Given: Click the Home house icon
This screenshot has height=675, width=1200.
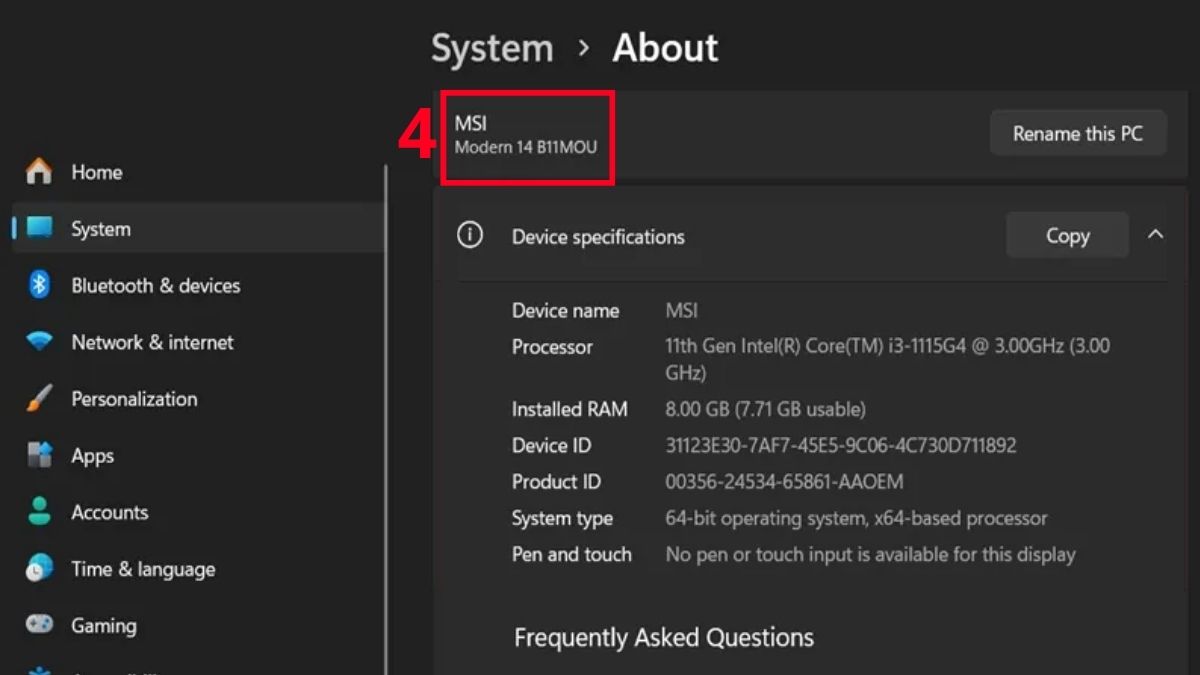Looking at the screenshot, I should [x=39, y=172].
